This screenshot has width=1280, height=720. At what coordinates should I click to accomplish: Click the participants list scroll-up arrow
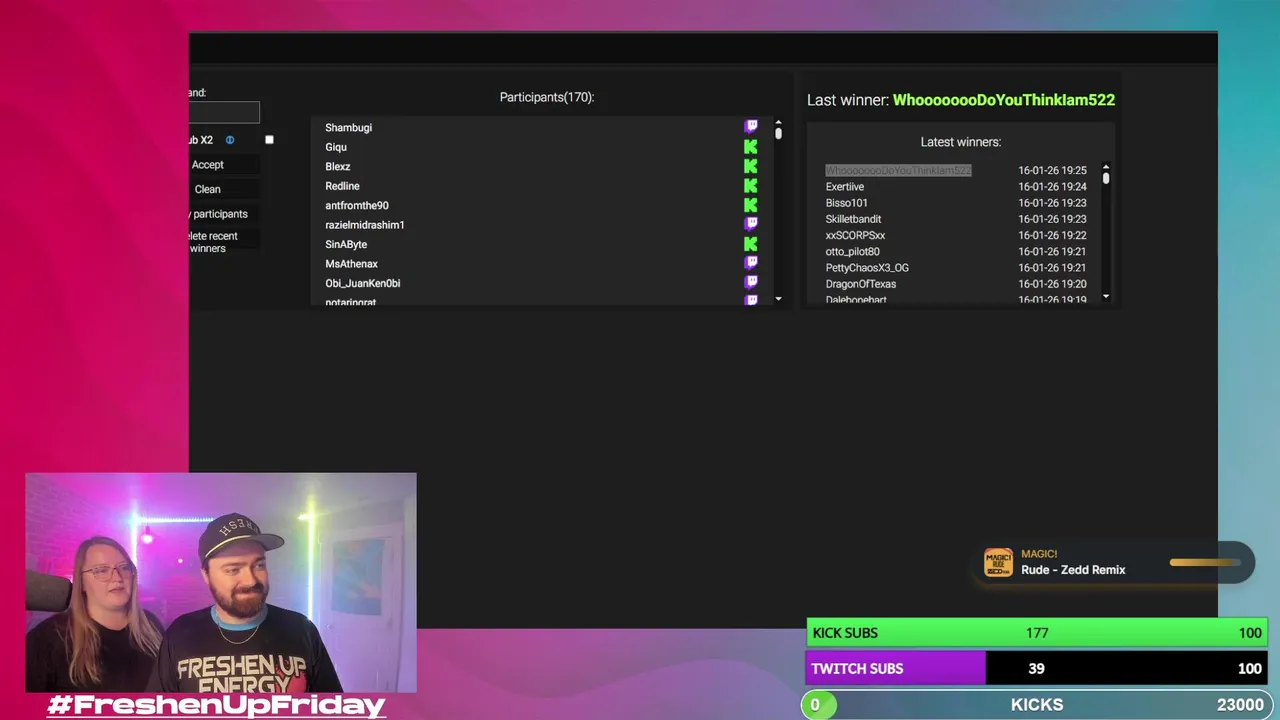tap(778, 124)
